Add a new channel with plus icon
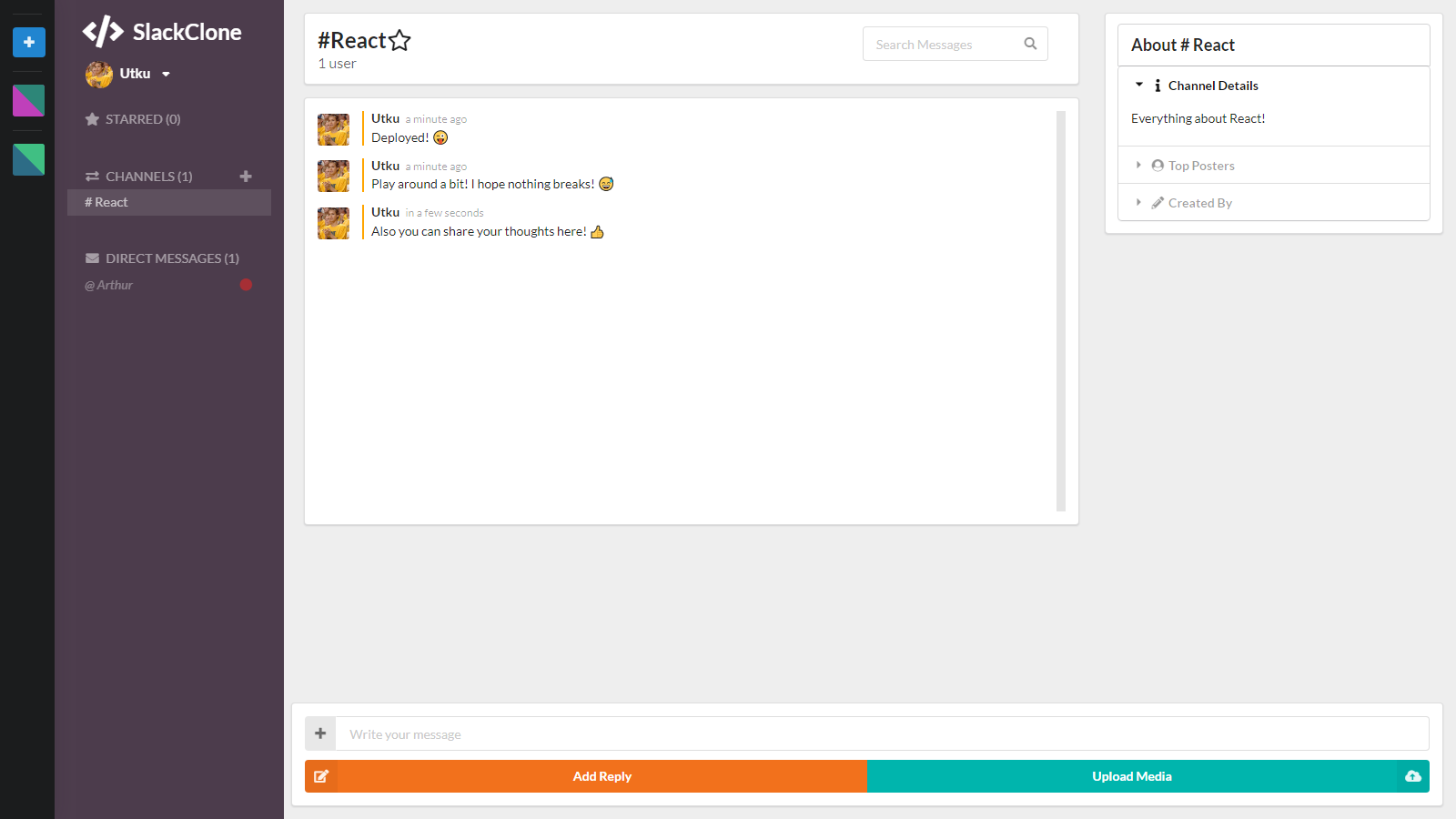The height and width of the screenshot is (819, 1456). point(246,177)
